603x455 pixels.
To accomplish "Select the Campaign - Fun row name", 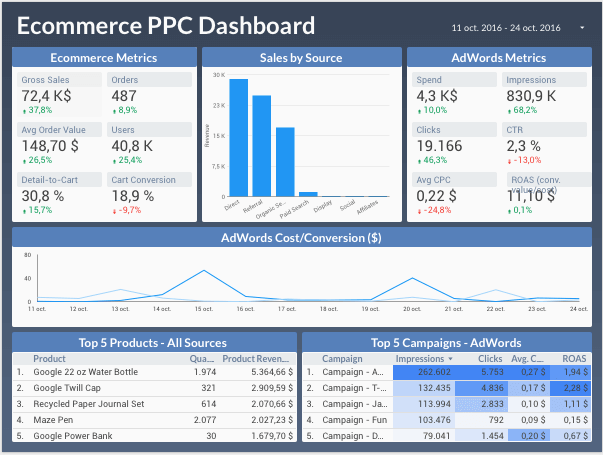I will coord(355,420).
